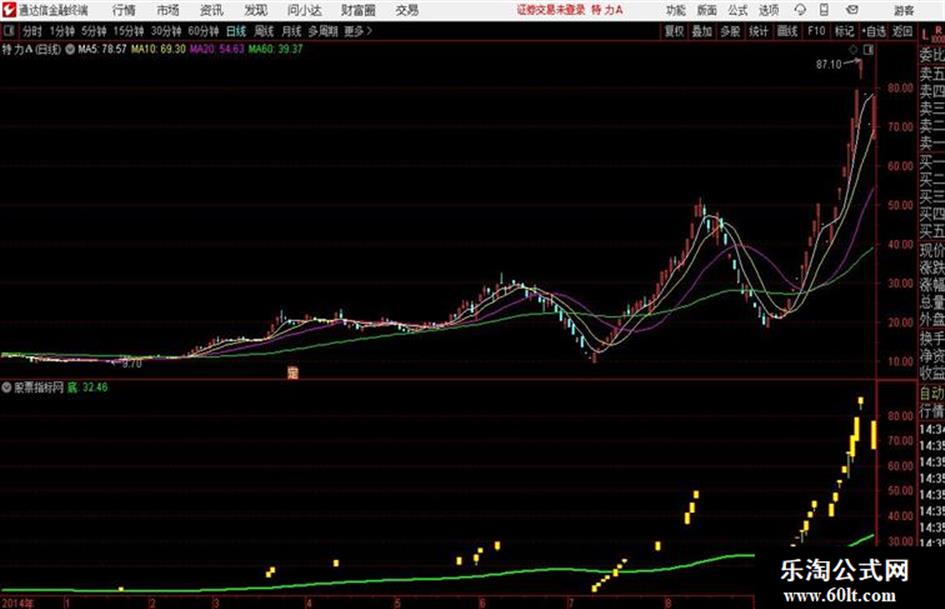Viewport: 945px width, 609px height.
Task: Expand 更多 period options
Action: tap(358, 31)
